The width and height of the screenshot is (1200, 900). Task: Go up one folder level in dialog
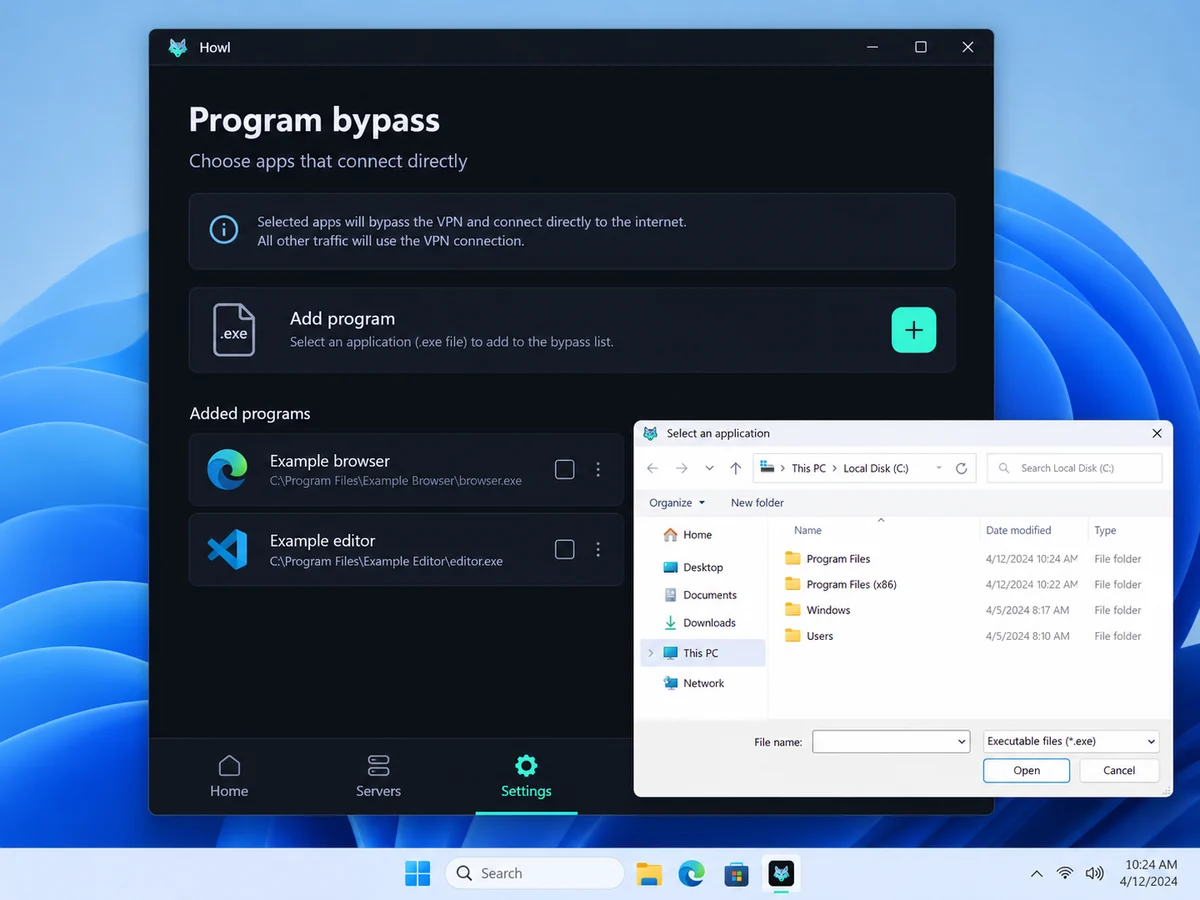[x=736, y=468]
